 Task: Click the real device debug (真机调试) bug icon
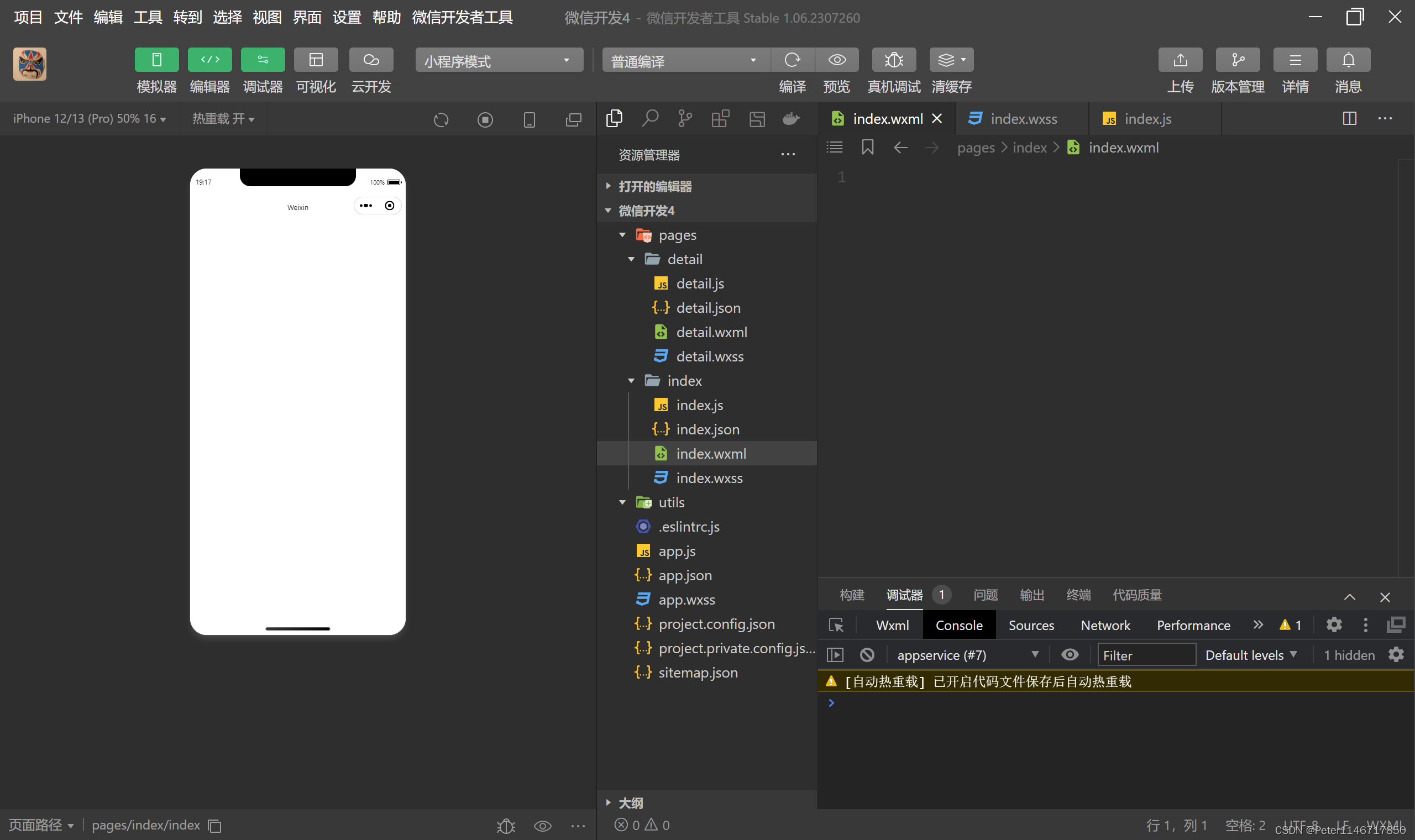pos(893,60)
